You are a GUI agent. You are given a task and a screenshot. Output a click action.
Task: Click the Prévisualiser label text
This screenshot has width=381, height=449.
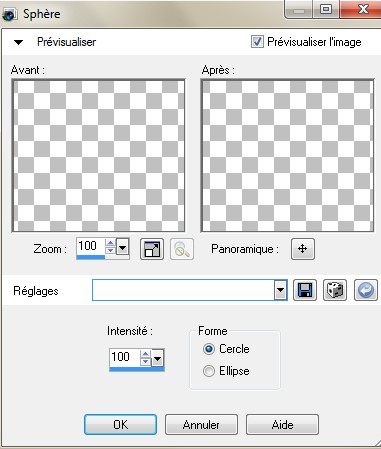tap(66, 42)
